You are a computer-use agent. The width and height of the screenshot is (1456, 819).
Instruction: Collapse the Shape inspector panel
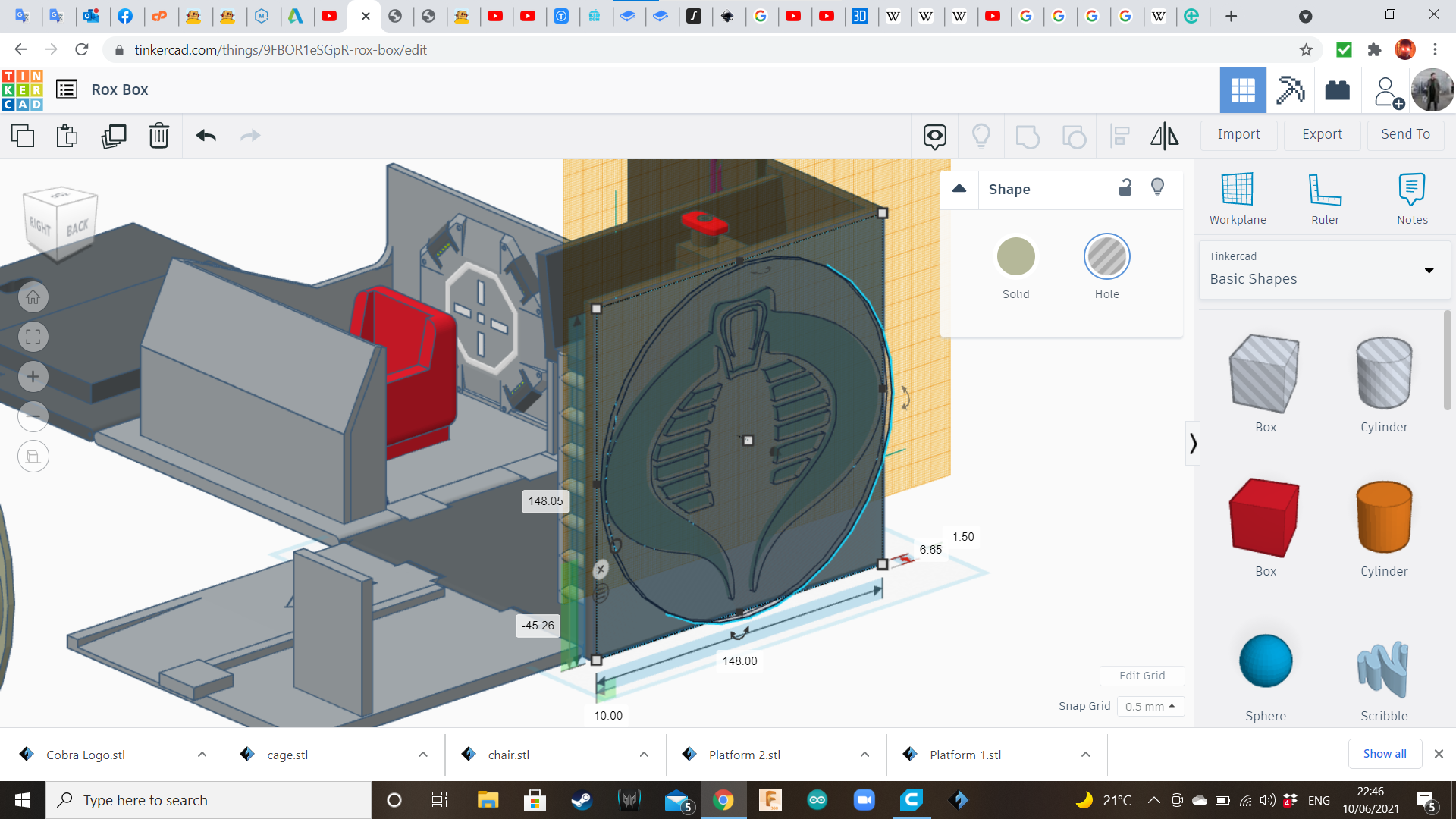pos(959,189)
